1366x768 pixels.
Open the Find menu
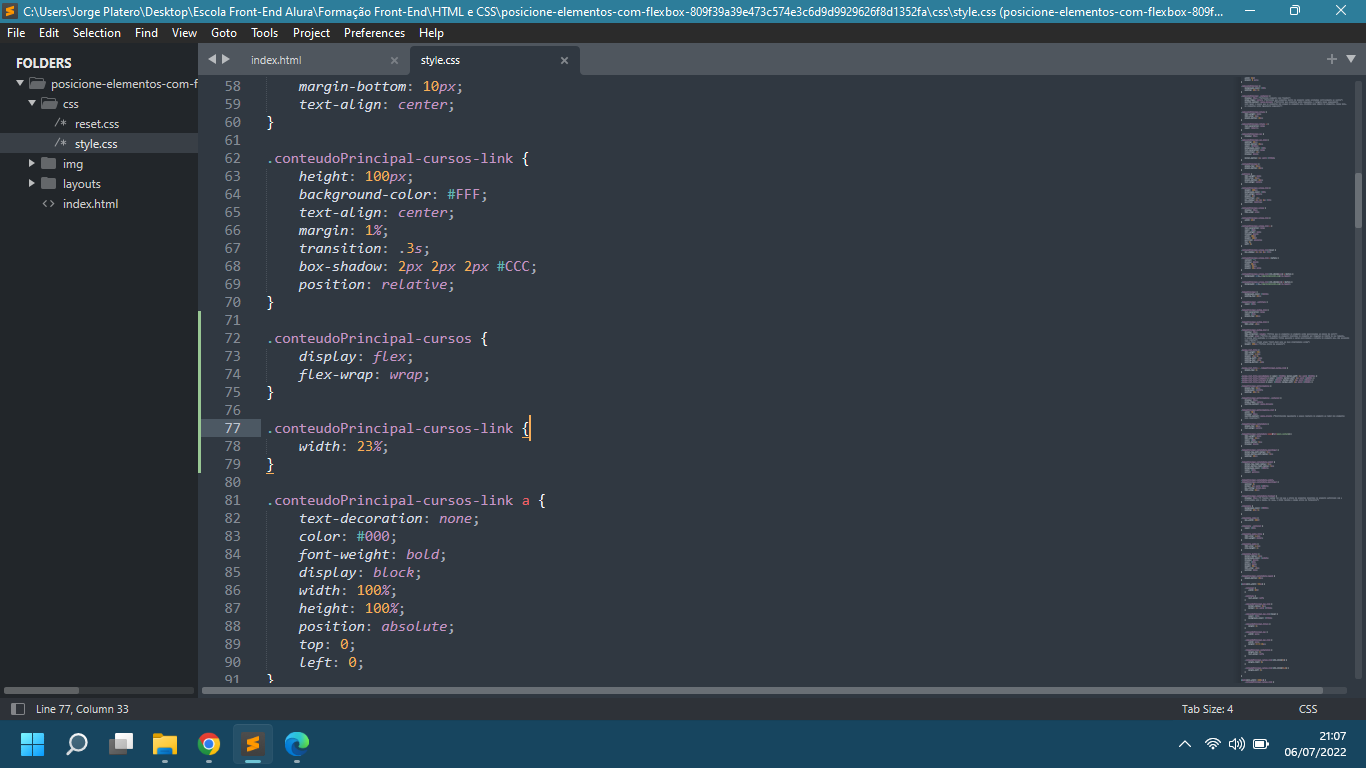146,33
